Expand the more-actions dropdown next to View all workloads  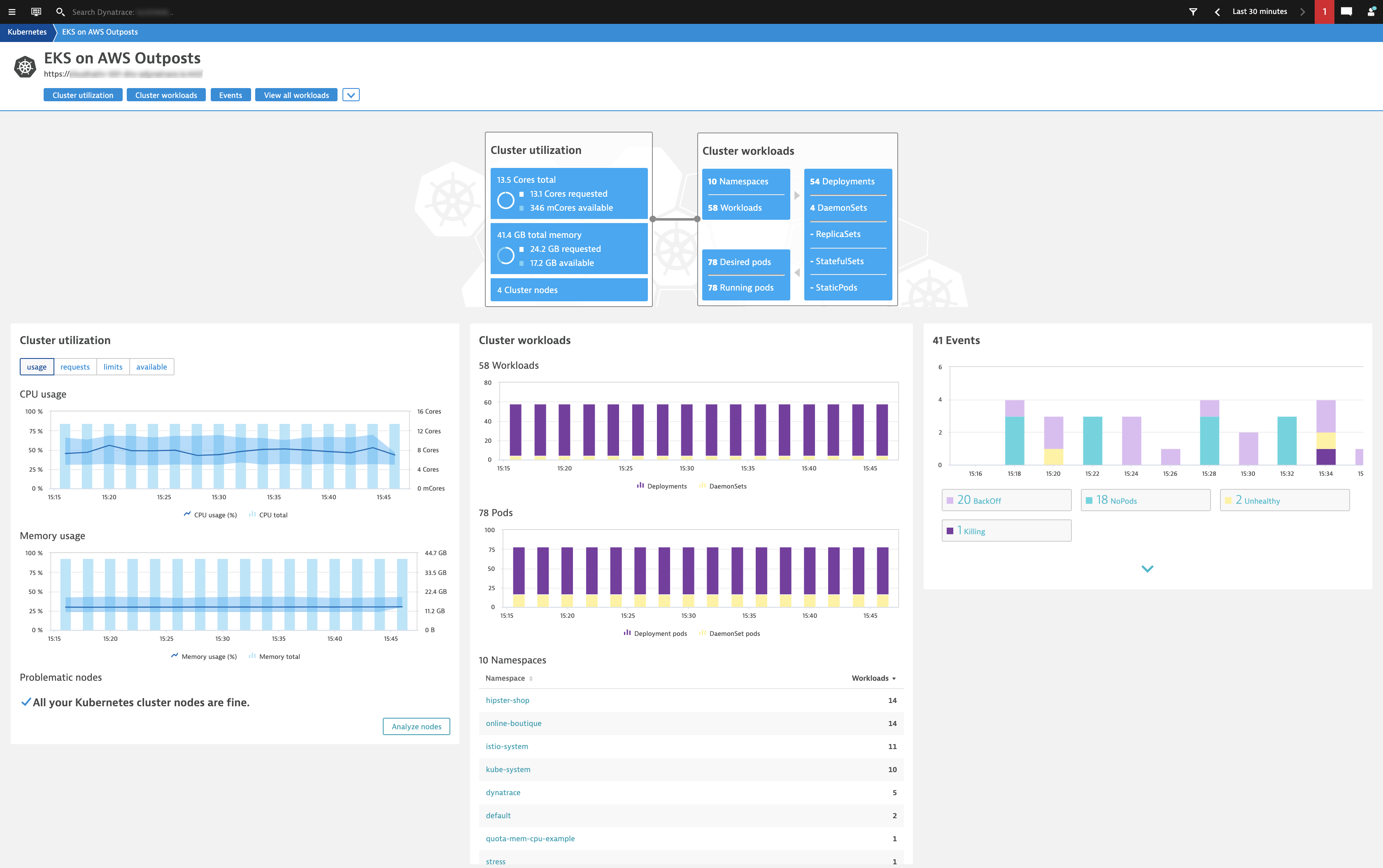(351, 95)
